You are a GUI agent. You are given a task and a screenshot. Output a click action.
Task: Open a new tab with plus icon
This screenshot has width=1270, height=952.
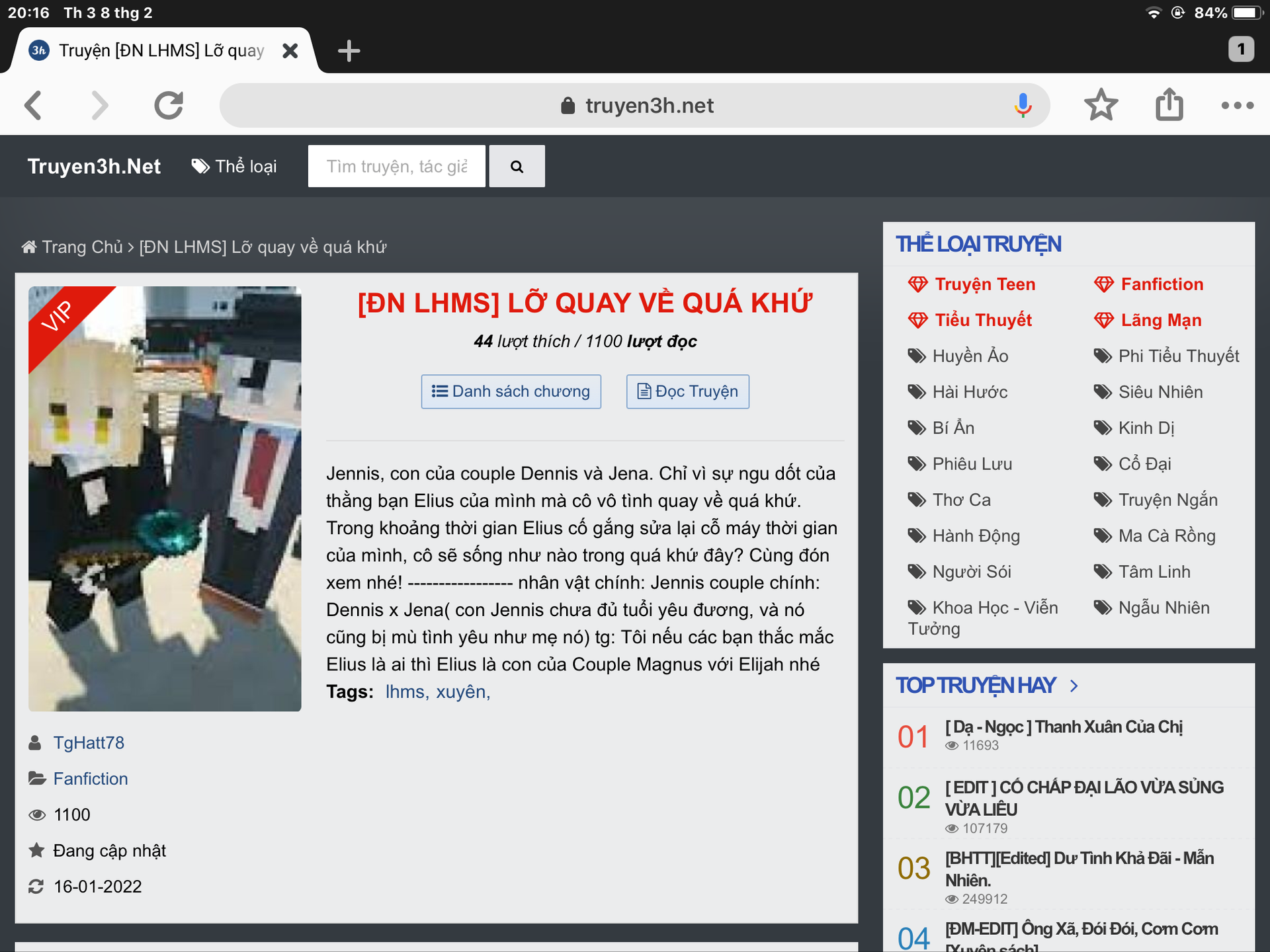(x=349, y=51)
